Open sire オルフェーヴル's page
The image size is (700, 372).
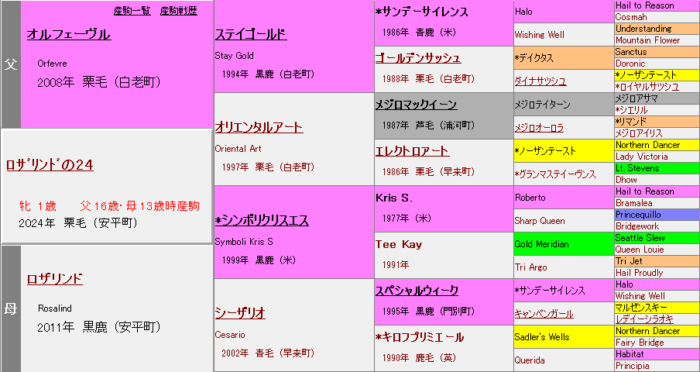pos(69,34)
